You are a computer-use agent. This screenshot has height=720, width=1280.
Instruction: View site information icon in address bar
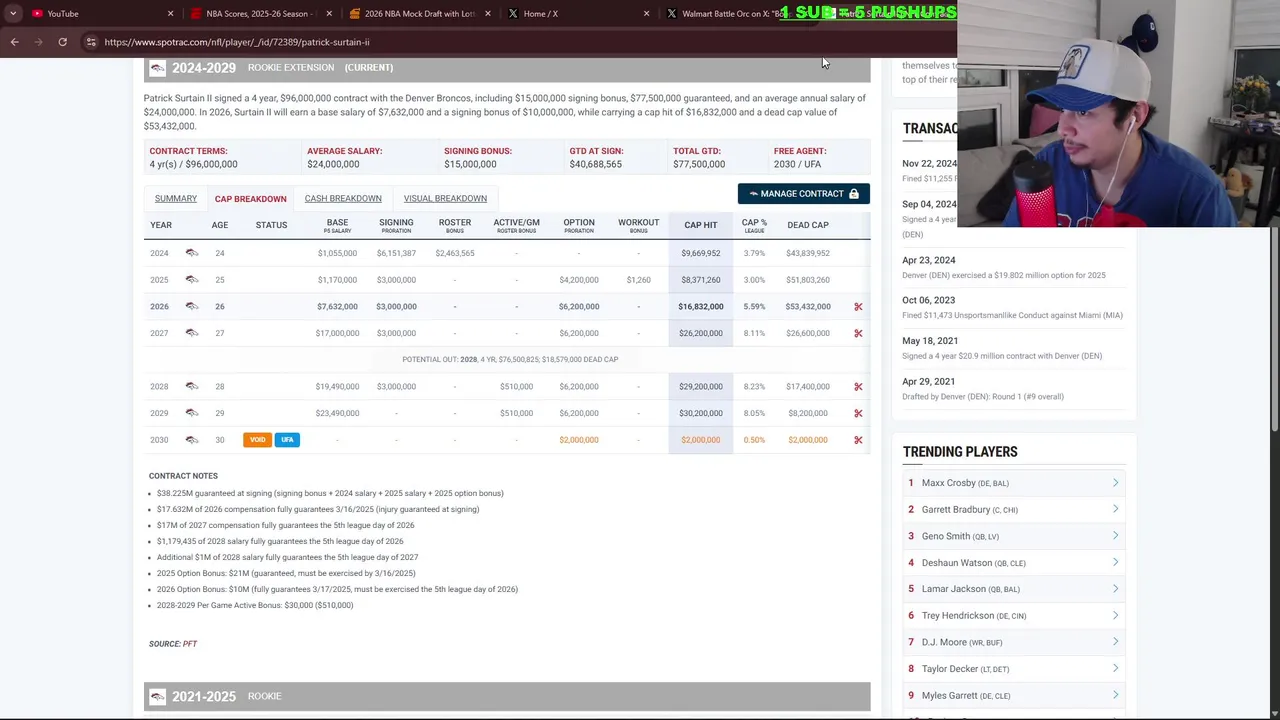(90, 42)
